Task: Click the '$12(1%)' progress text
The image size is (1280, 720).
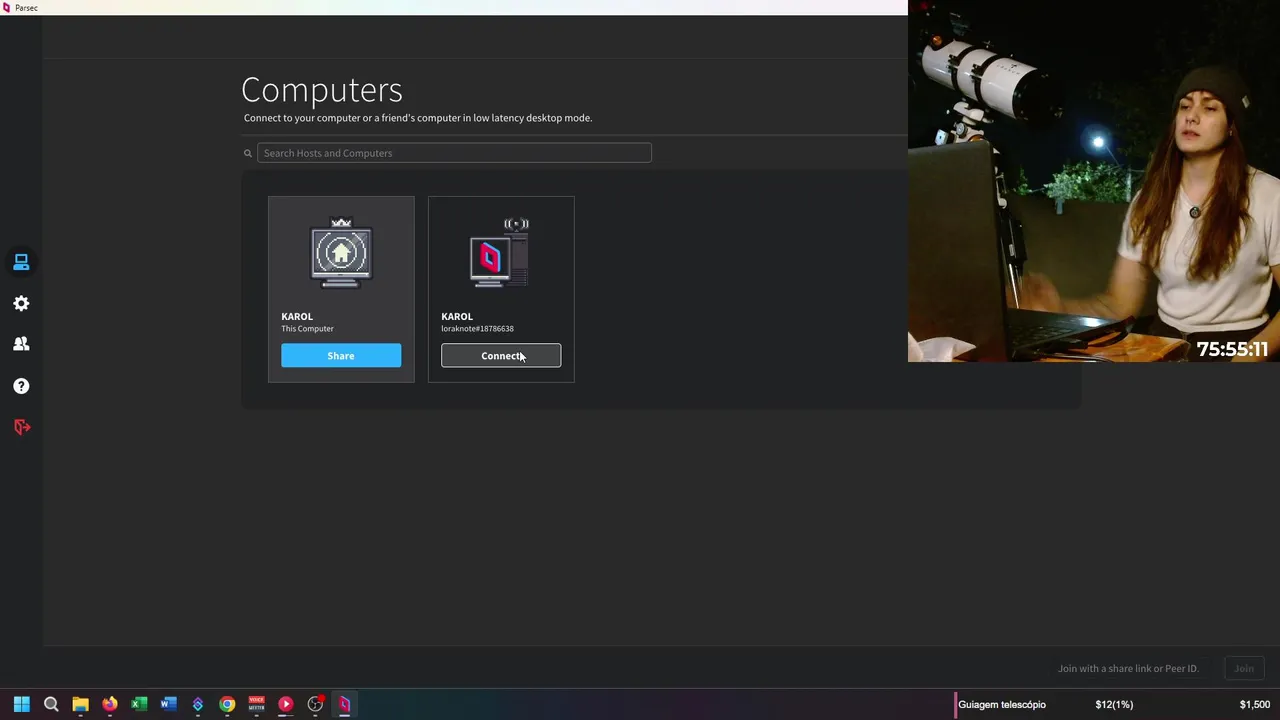Action: (1114, 704)
